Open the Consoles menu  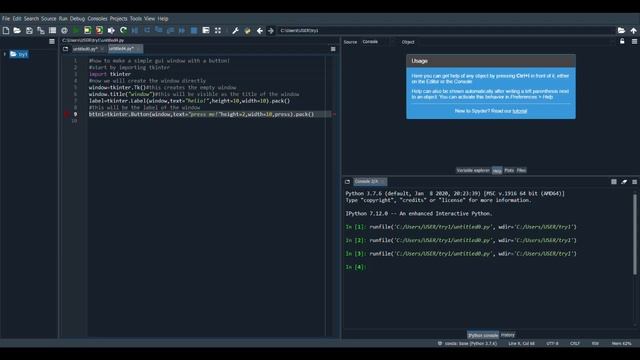(x=97, y=19)
